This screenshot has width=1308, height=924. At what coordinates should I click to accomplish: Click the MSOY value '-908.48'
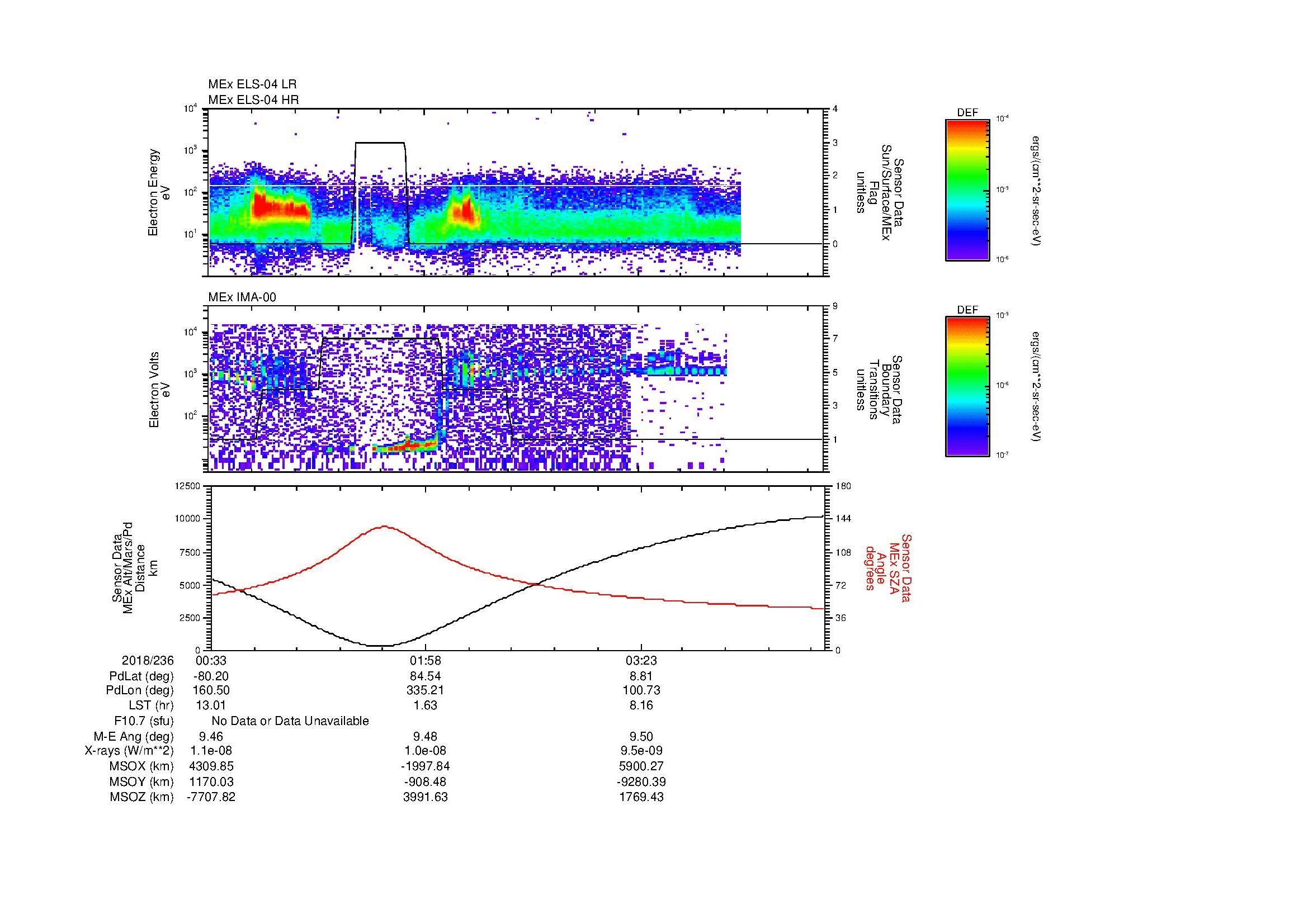tap(426, 781)
